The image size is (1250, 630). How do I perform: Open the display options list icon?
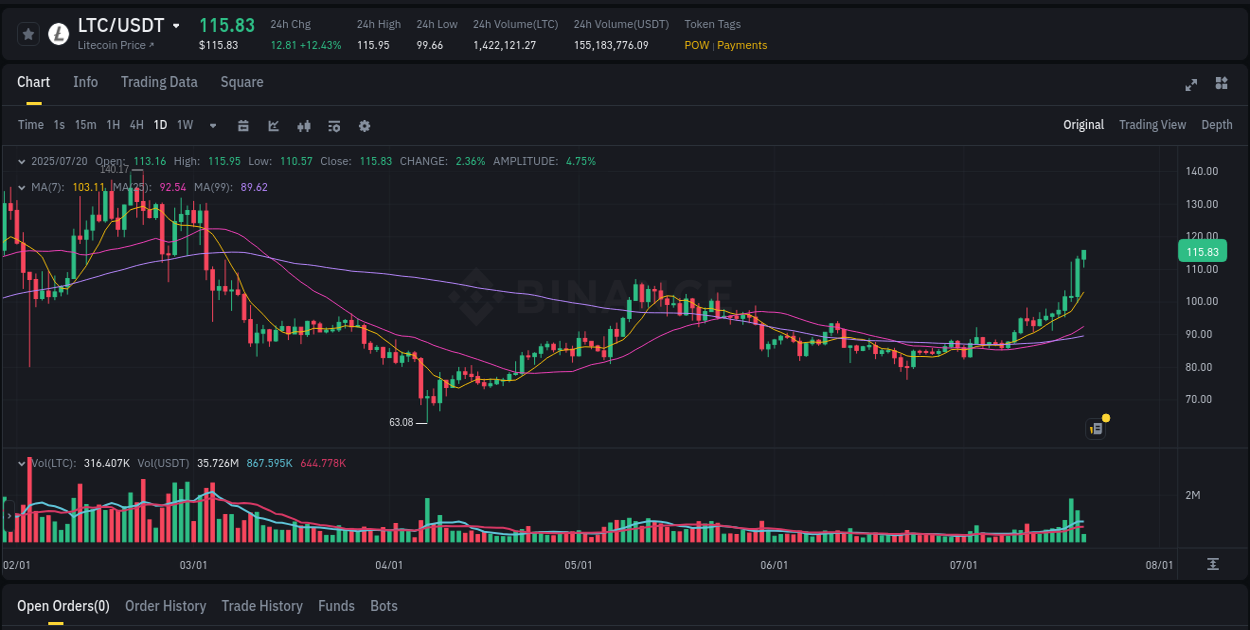[x=333, y=125]
